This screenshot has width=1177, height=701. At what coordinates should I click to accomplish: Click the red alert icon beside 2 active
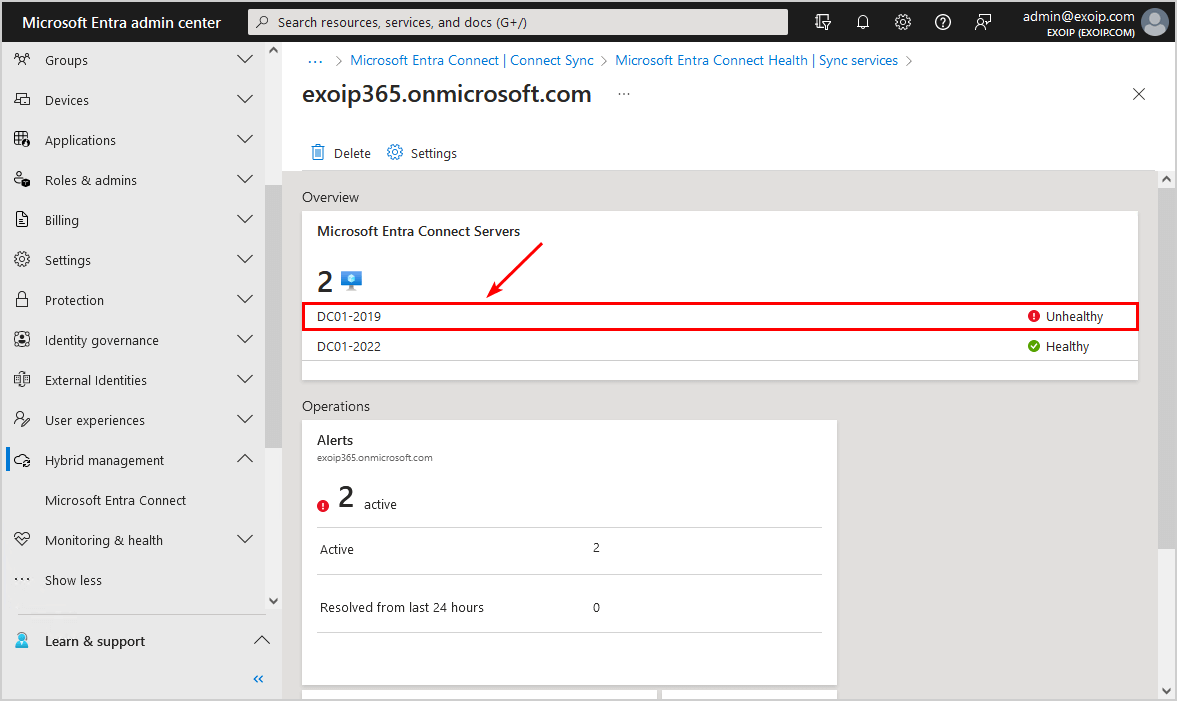(323, 506)
